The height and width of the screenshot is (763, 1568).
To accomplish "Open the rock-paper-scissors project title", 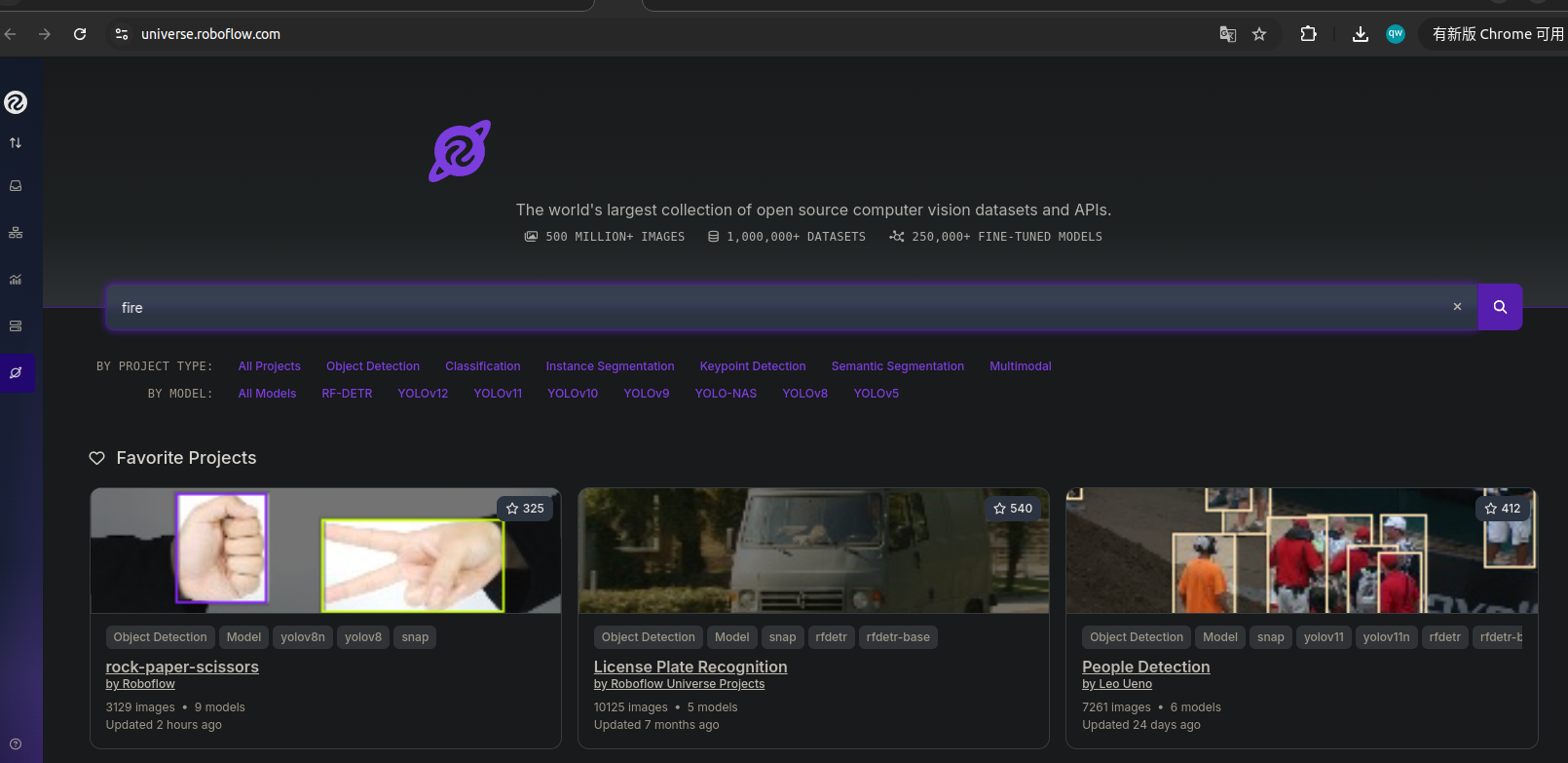I will click(x=182, y=667).
